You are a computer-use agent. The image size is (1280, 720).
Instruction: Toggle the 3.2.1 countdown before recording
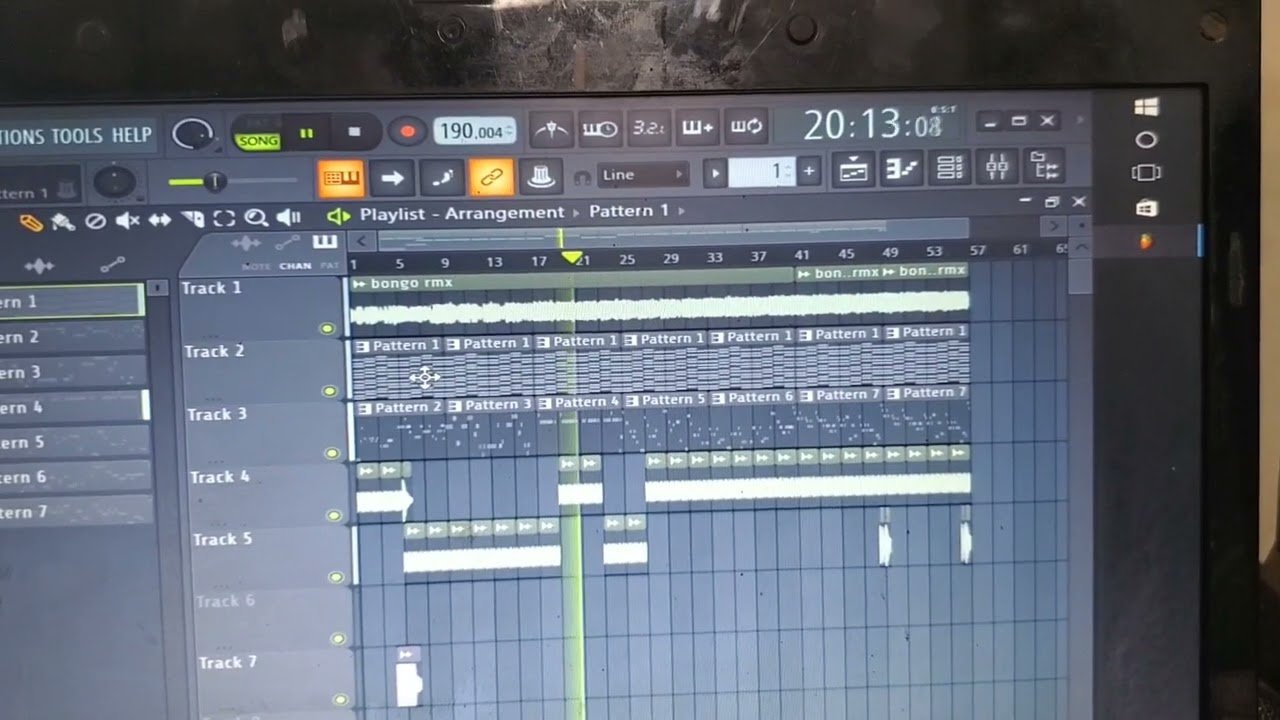(648, 129)
